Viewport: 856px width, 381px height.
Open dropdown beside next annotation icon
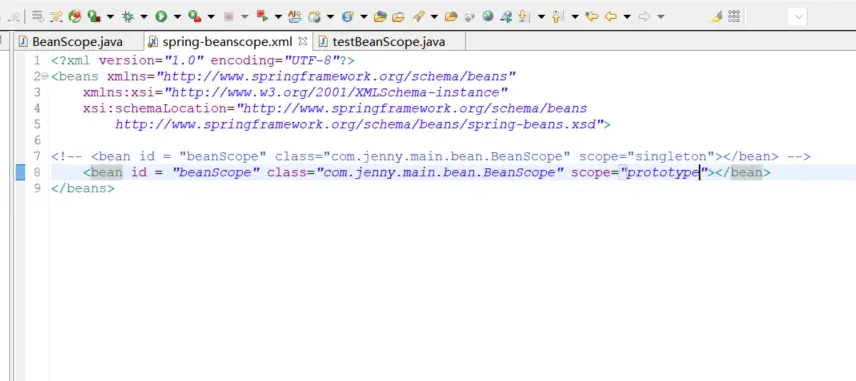pos(541,16)
